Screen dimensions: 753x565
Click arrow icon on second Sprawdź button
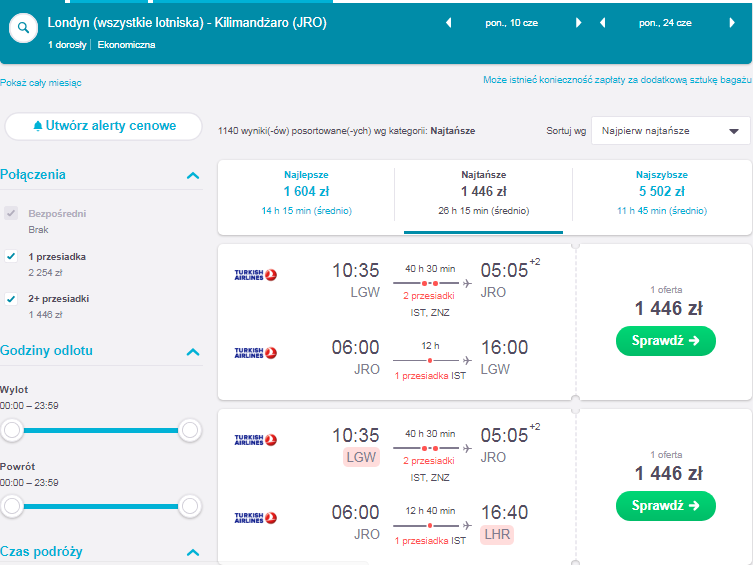694,505
